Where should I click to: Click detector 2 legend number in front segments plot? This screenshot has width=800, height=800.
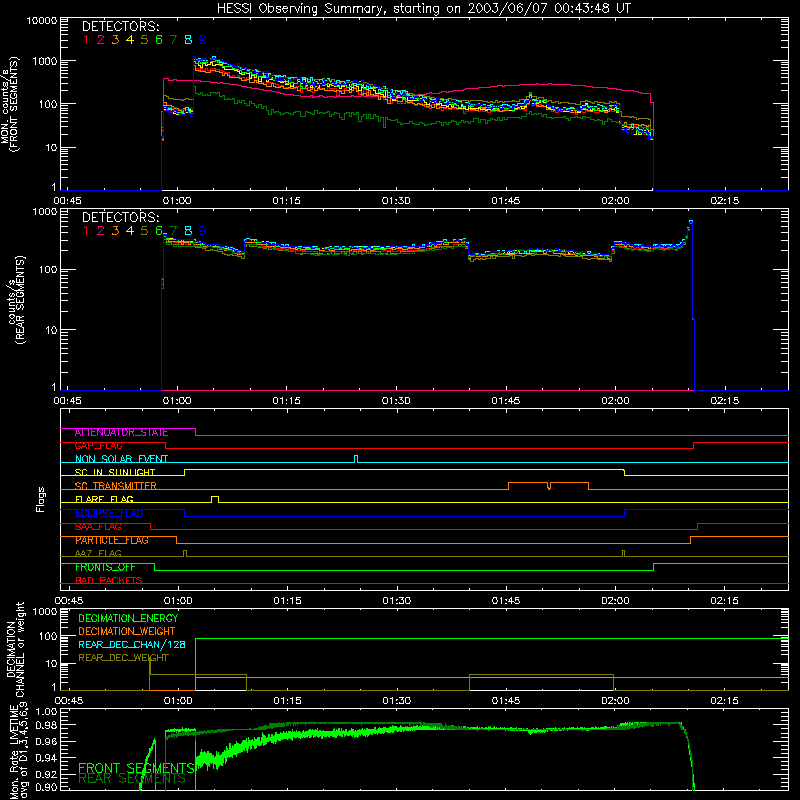[101, 40]
